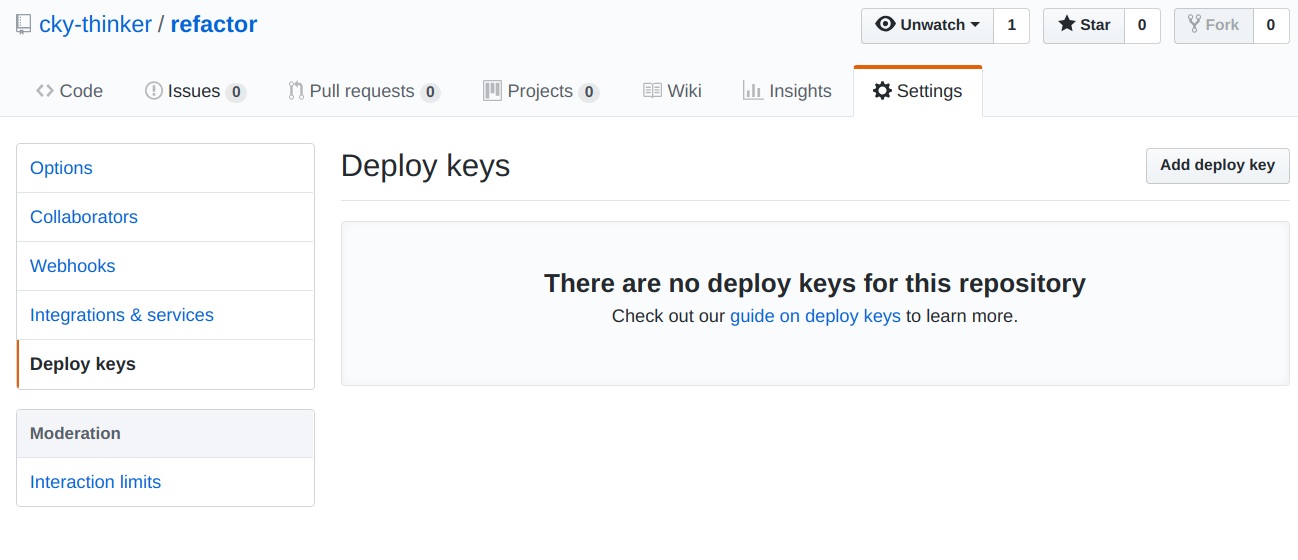Click the 'There are no deploy keys' message
The width and height of the screenshot is (1298, 560).
tap(815, 284)
